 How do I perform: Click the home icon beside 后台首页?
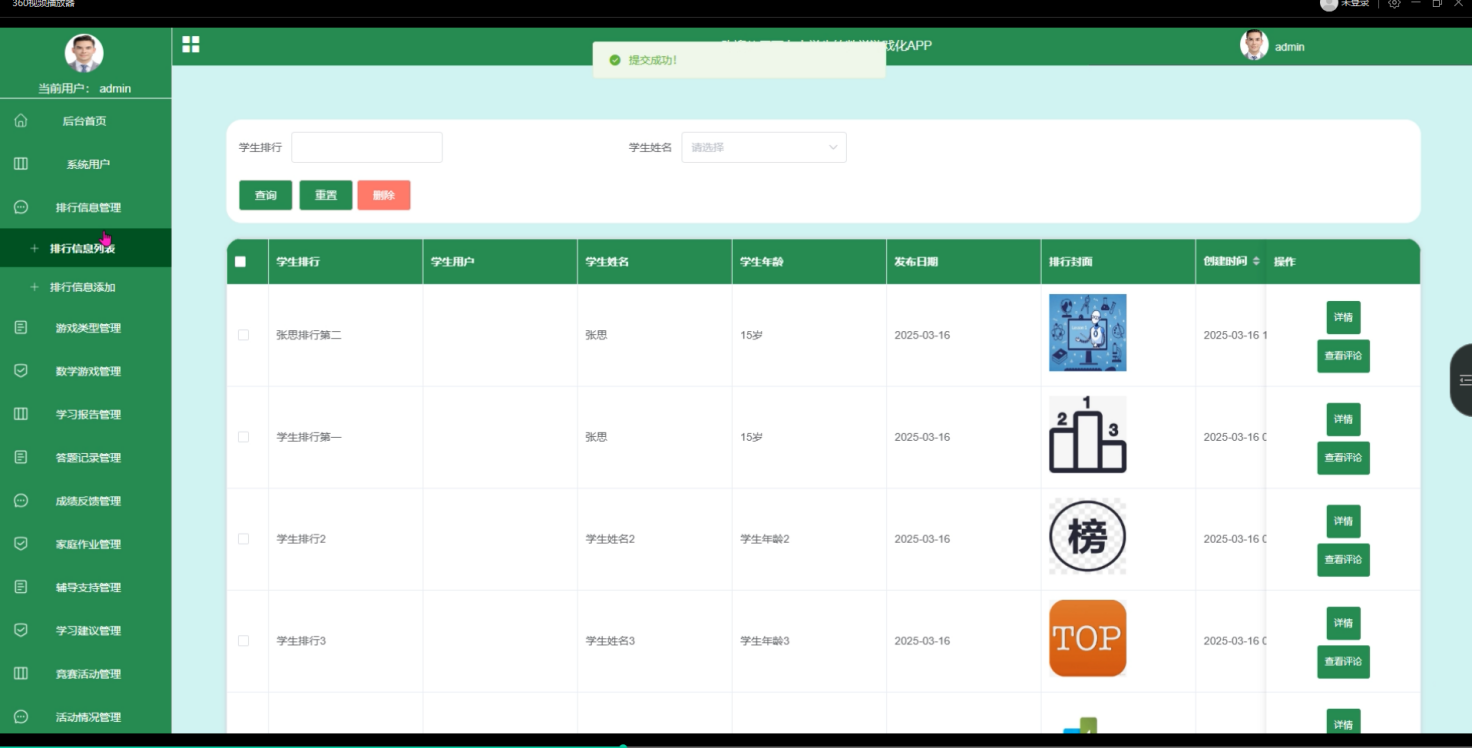[x=21, y=120]
